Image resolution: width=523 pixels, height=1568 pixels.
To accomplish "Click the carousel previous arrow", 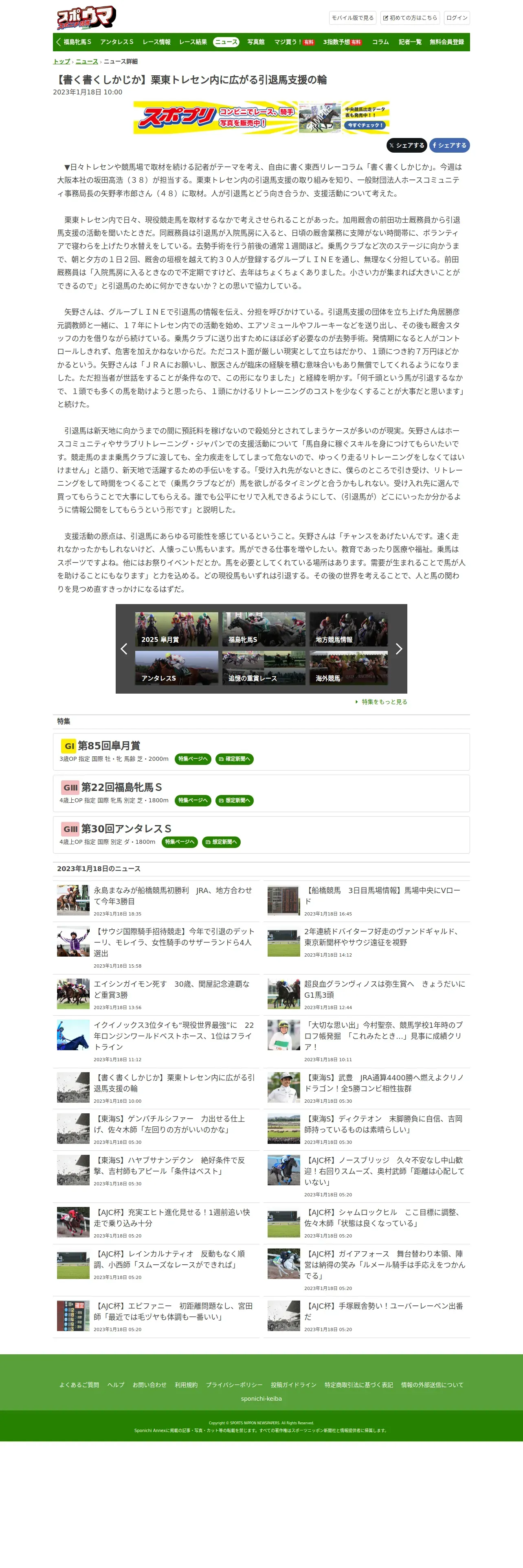I will click(123, 649).
